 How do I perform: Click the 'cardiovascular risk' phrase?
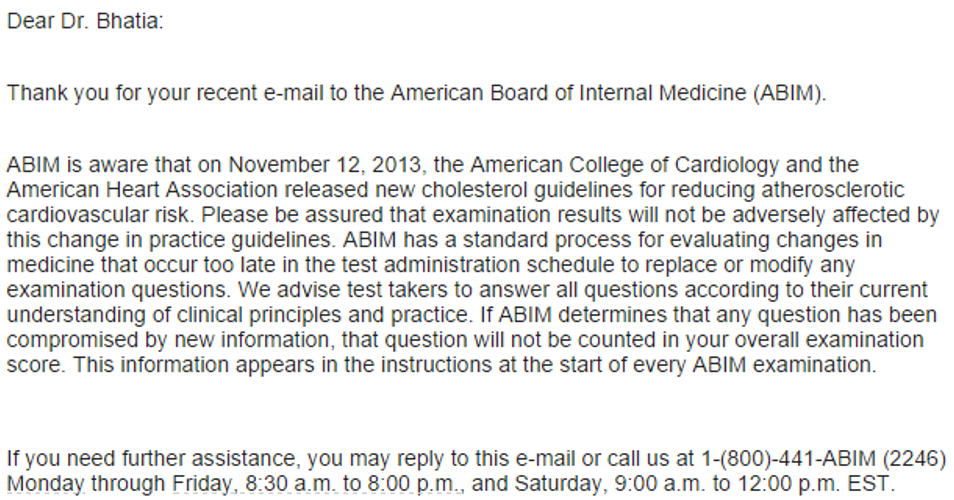tap(100, 215)
